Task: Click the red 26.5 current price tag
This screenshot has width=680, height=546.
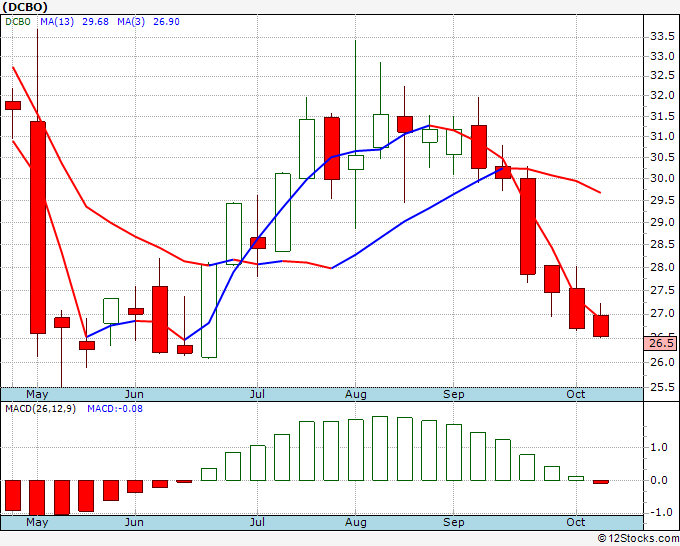Action: click(662, 343)
